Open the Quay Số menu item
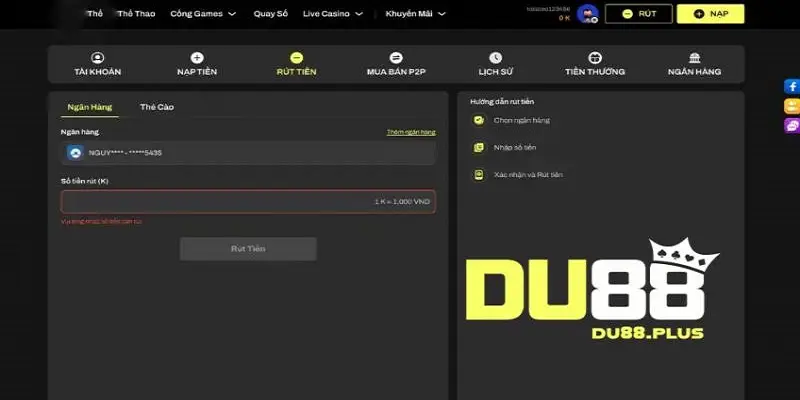 coord(270,14)
